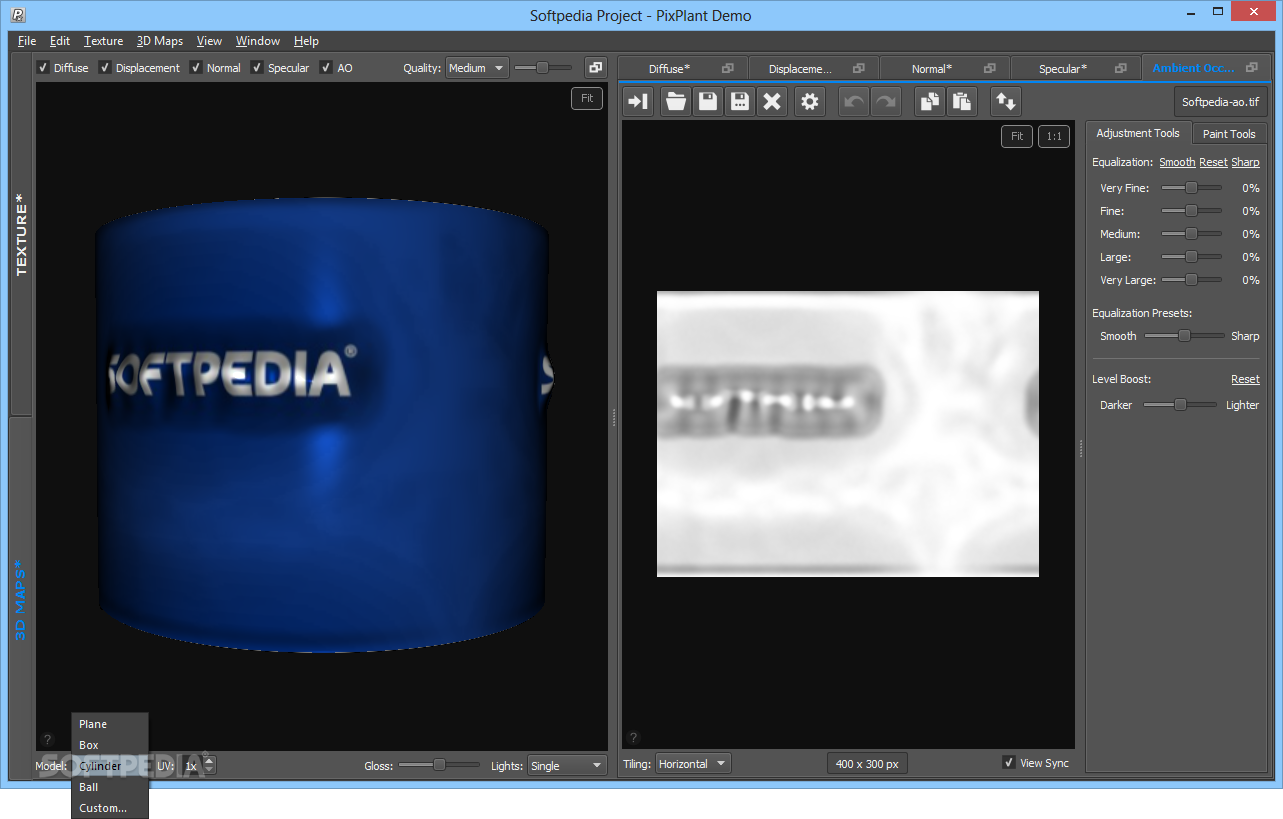Open the Window menu
The image size is (1283, 819).
coord(258,41)
